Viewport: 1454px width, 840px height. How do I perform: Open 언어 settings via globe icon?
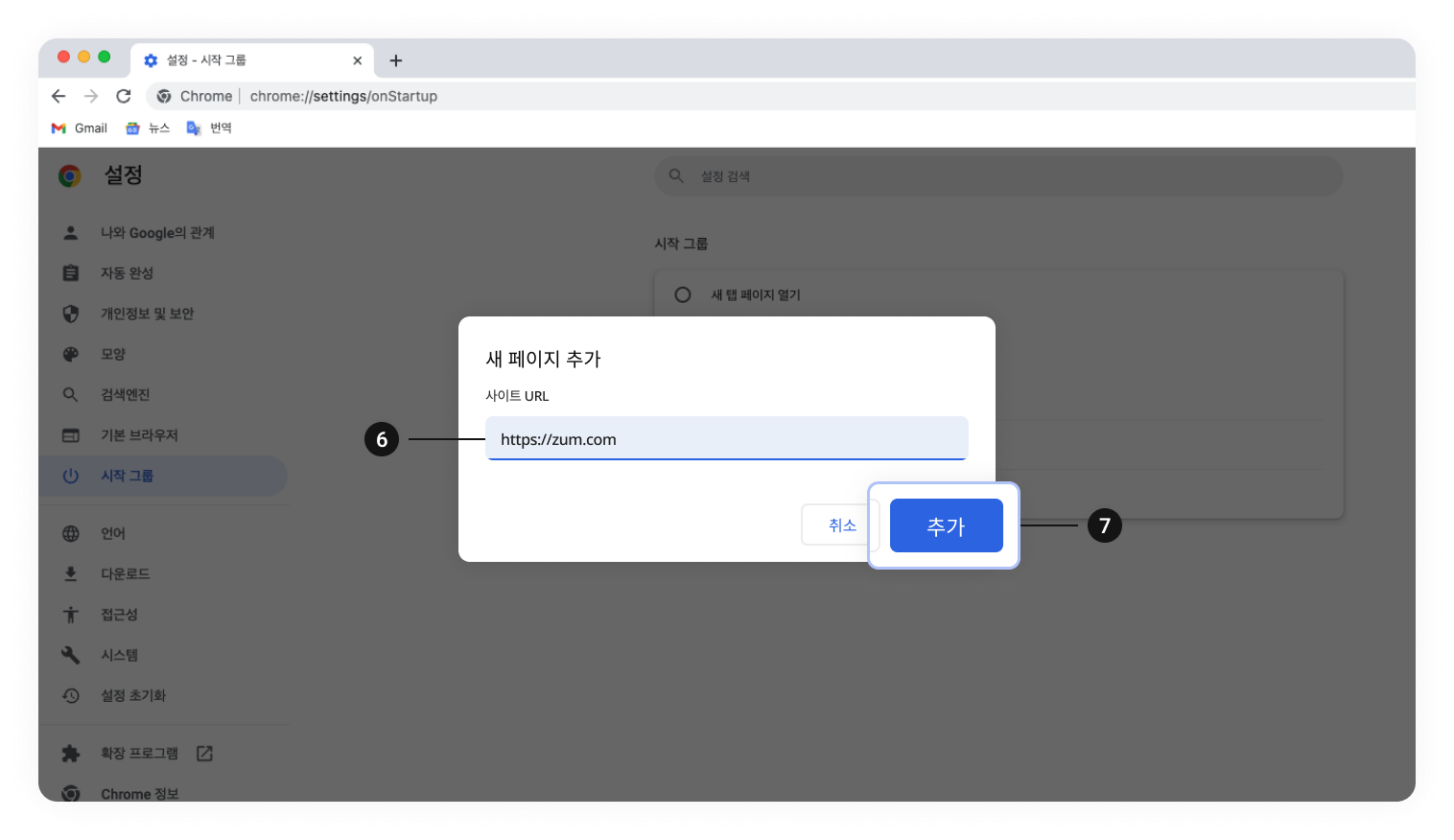point(71,532)
